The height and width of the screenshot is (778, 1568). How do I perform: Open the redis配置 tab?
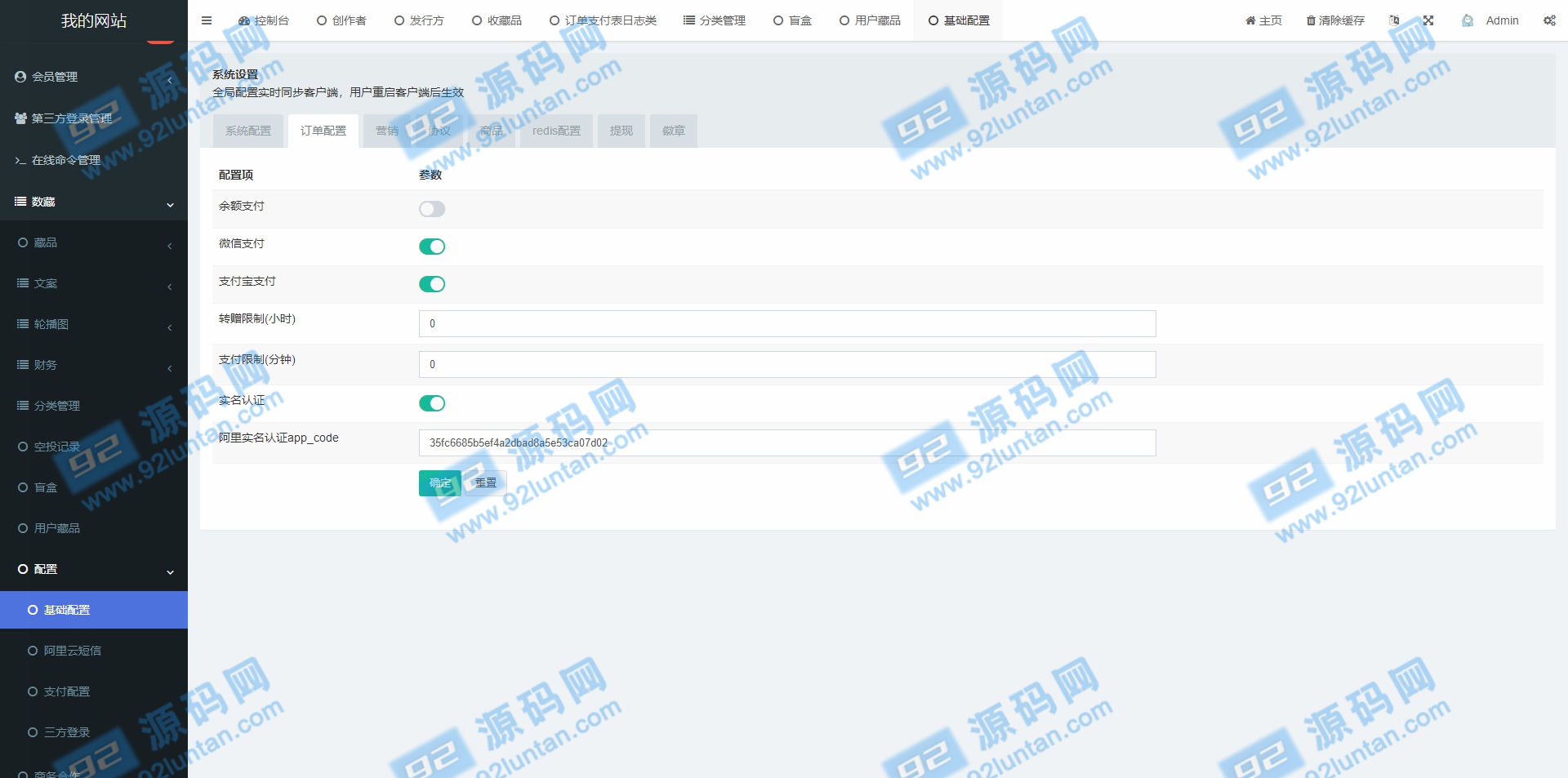(556, 131)
